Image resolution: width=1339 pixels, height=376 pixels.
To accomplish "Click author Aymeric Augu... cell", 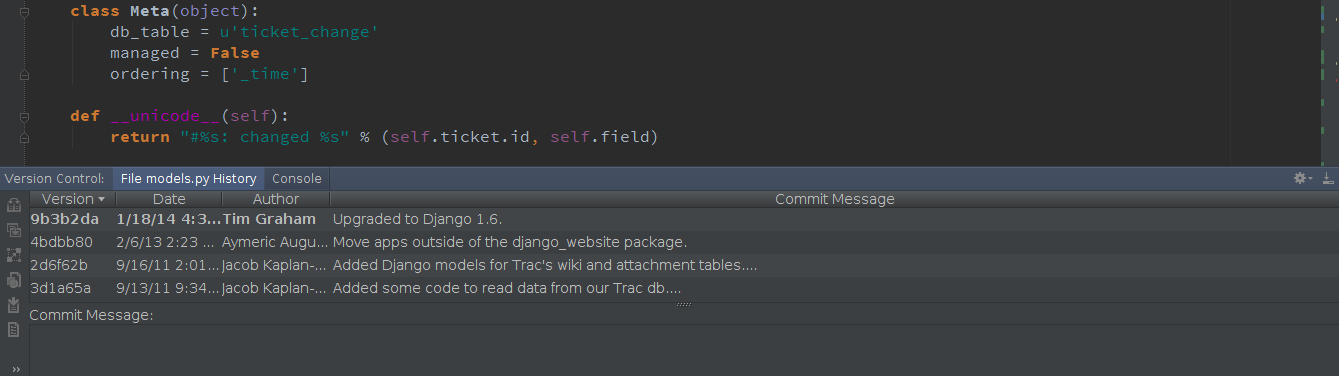I will (275, 242).
